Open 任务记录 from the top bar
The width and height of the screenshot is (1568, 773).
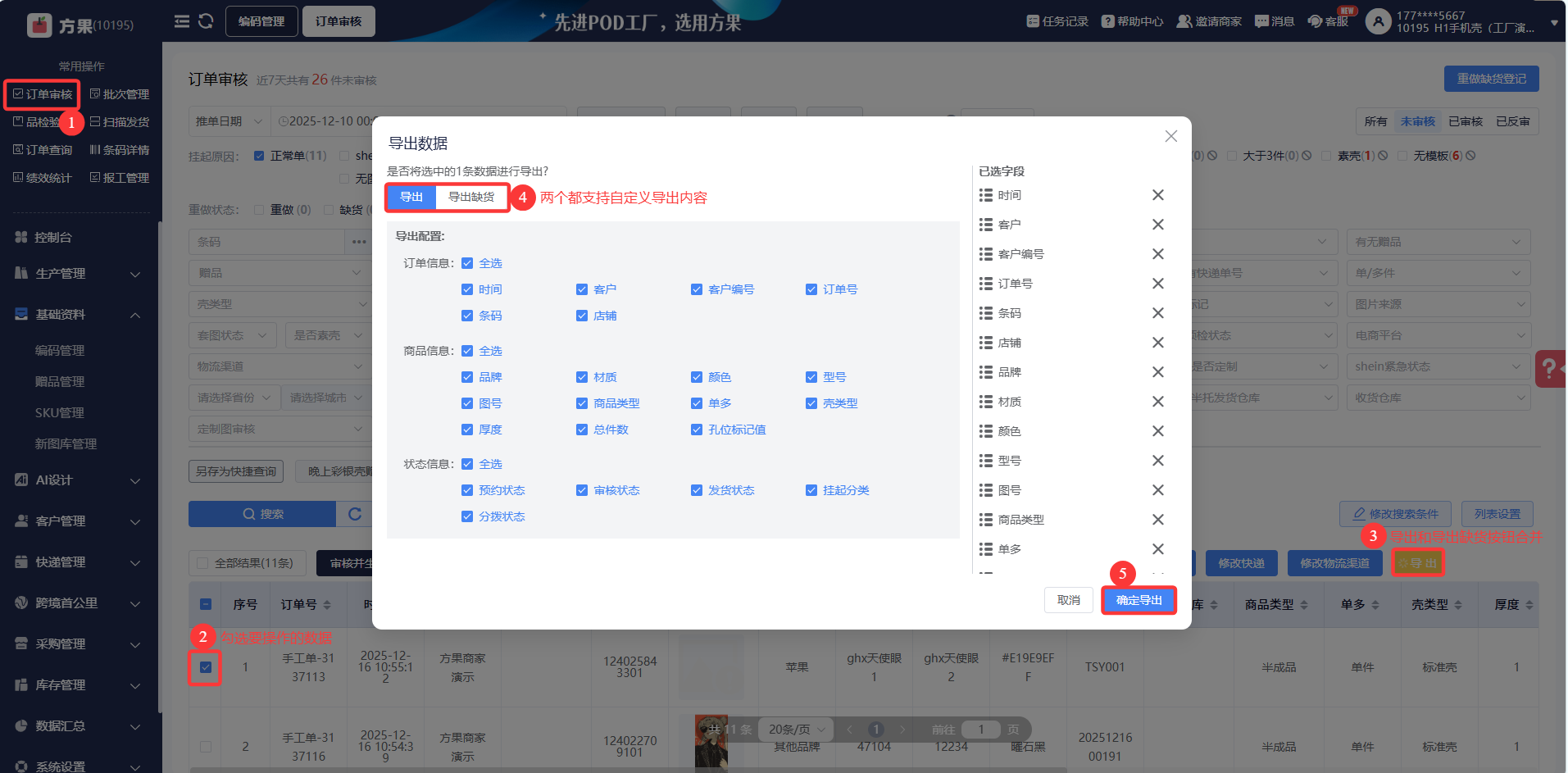1057,21
